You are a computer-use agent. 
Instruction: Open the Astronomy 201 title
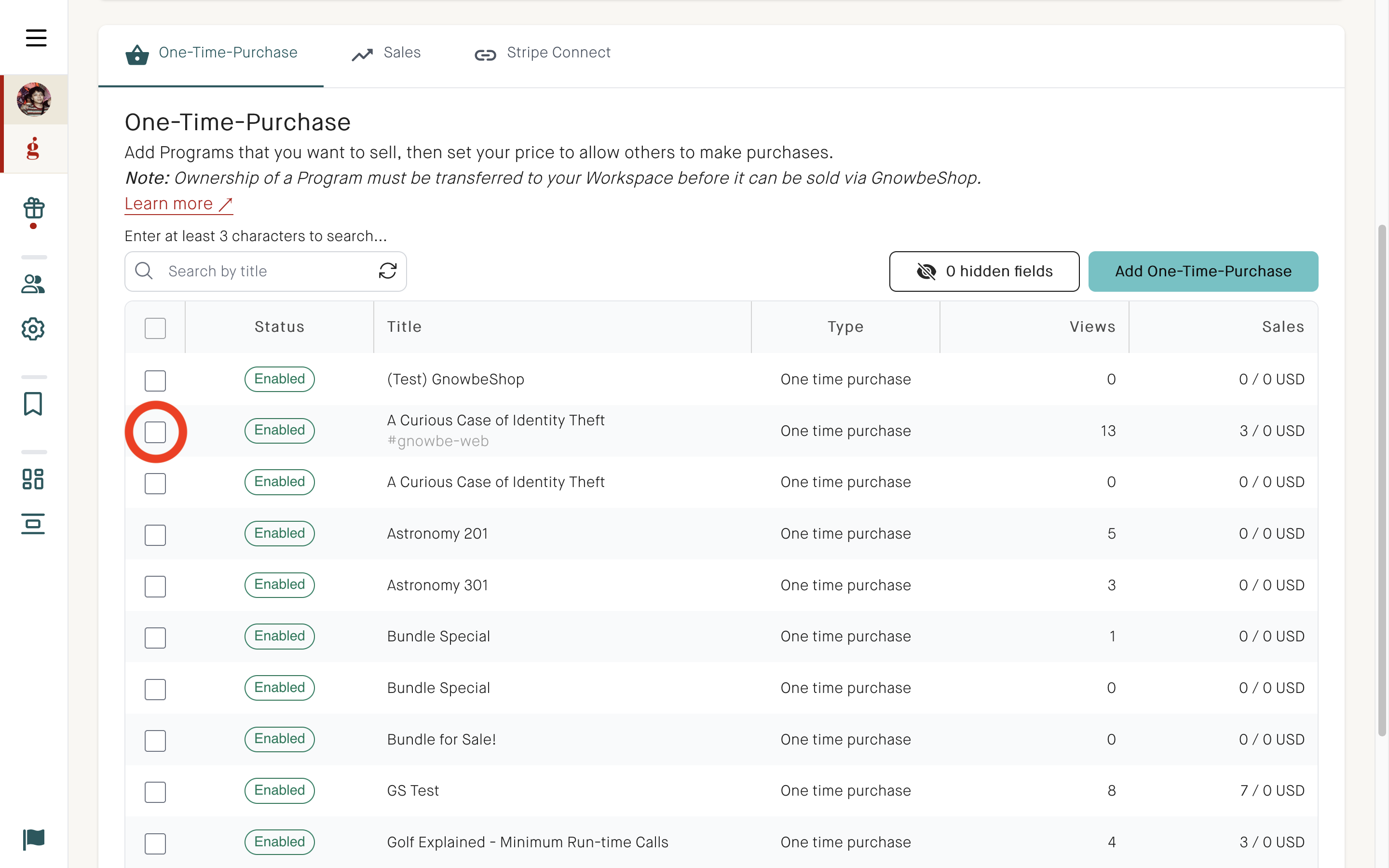(x=437, y=534)
